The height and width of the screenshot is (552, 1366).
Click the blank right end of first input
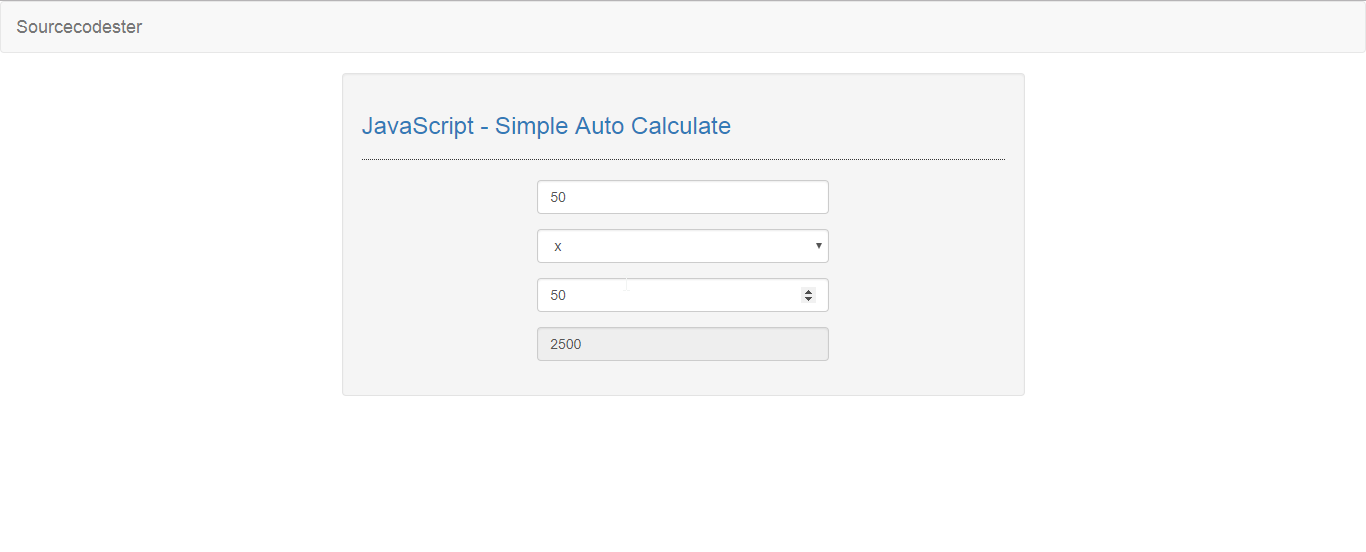(x=780, y=197)
